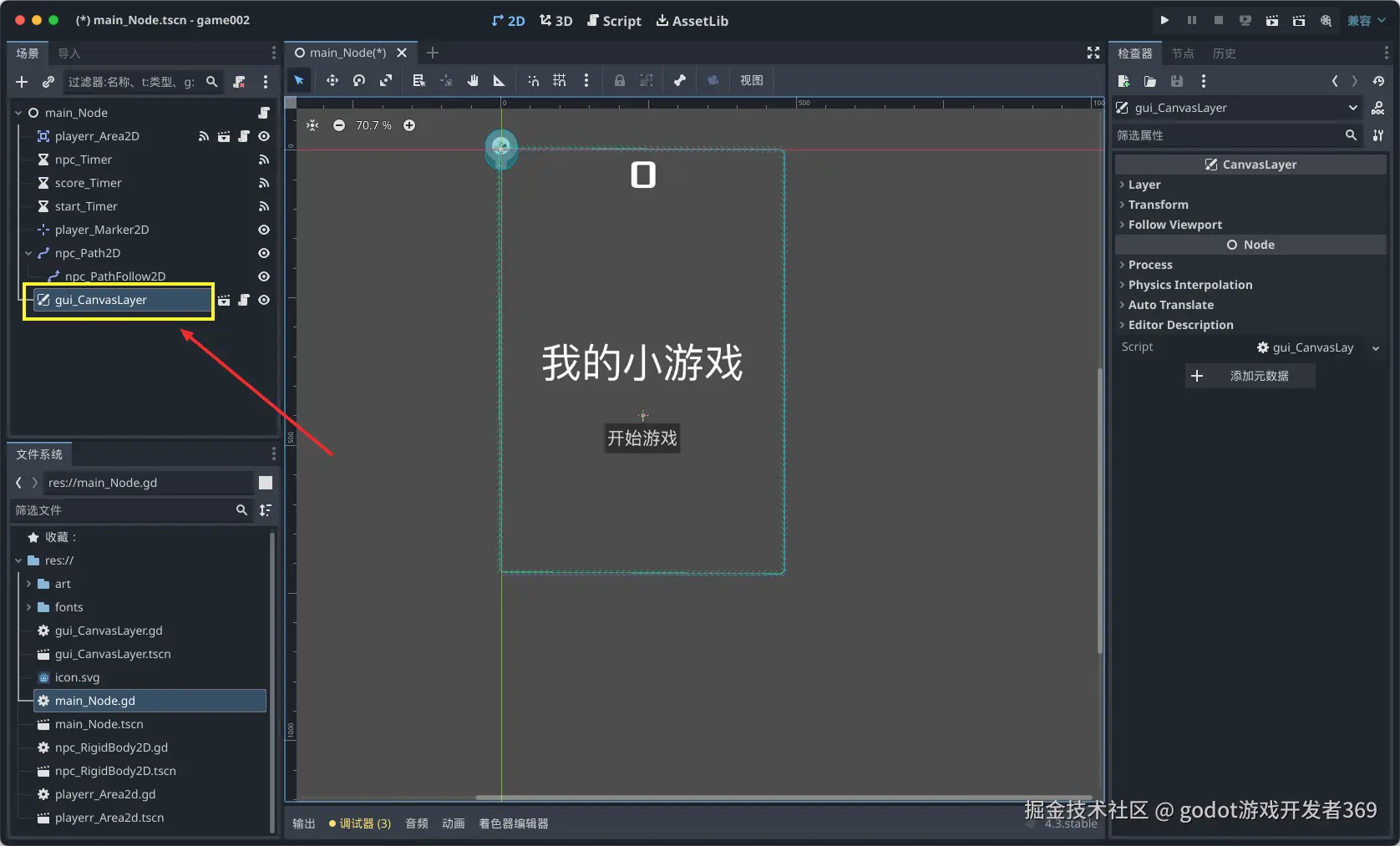Image resolution: width=1400 pixels, height=846 pixels.
Task: Open the scene dock extra options menu
Action: pos(266,82)
